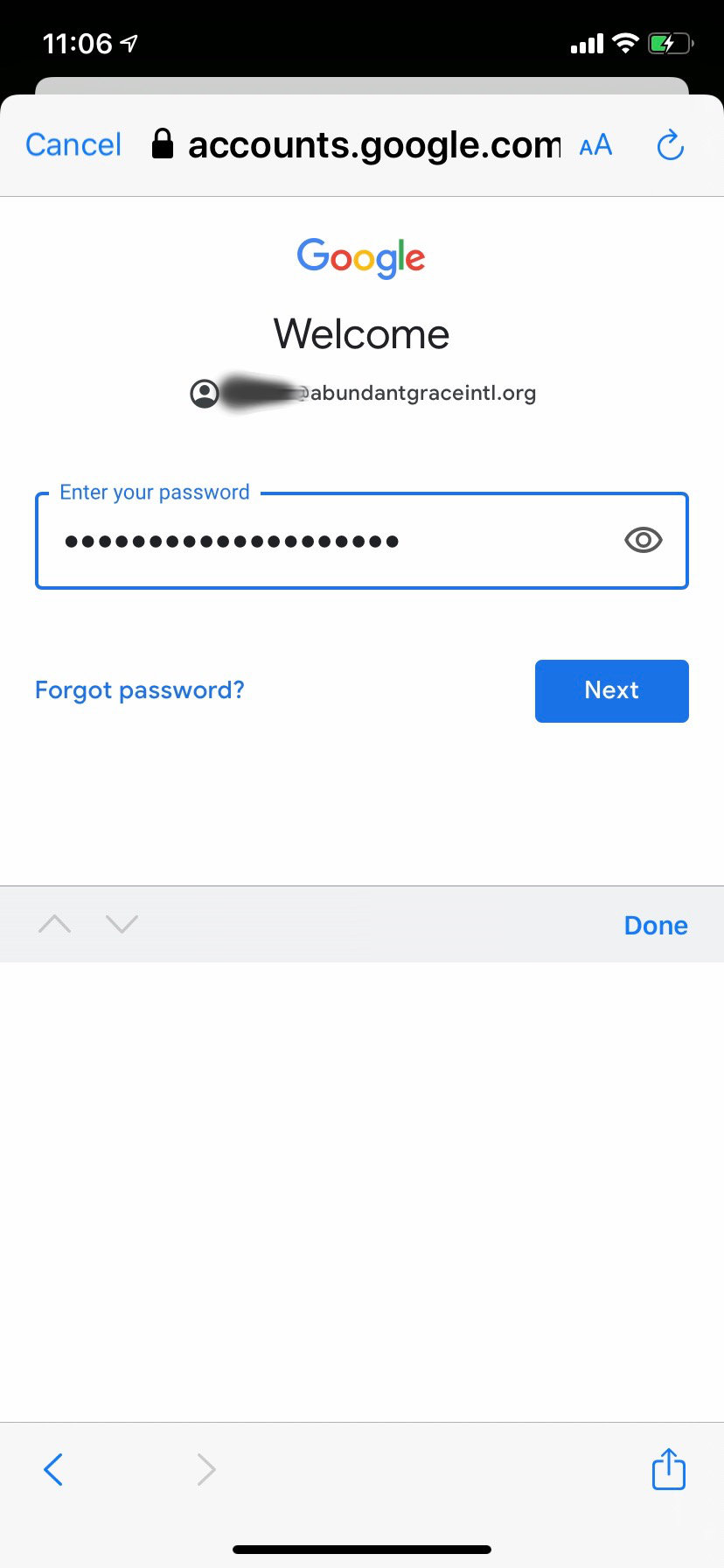Open the share sheet icon
The width and height of the screenshot is (724, 1568).
(x=669, y=1469)
